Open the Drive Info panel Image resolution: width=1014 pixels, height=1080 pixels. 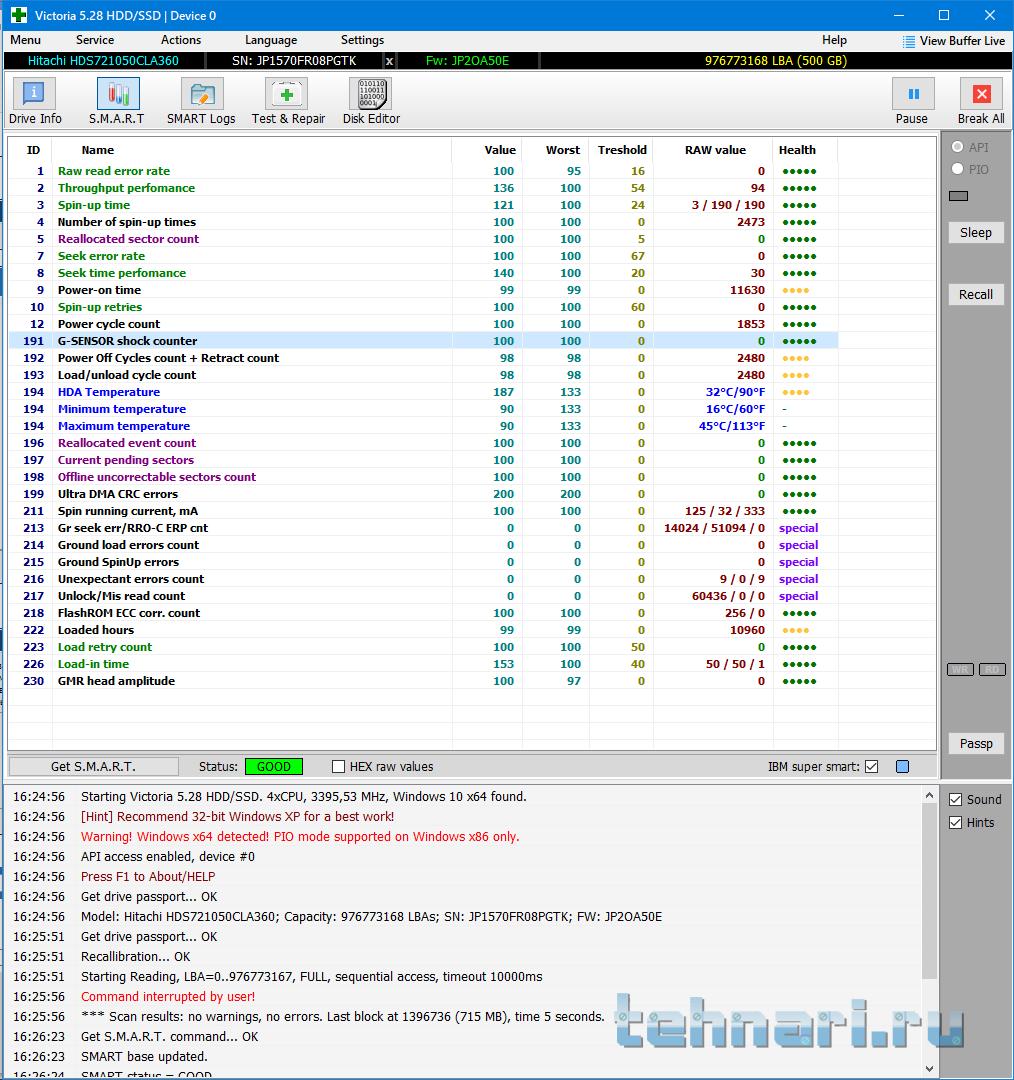35,94
